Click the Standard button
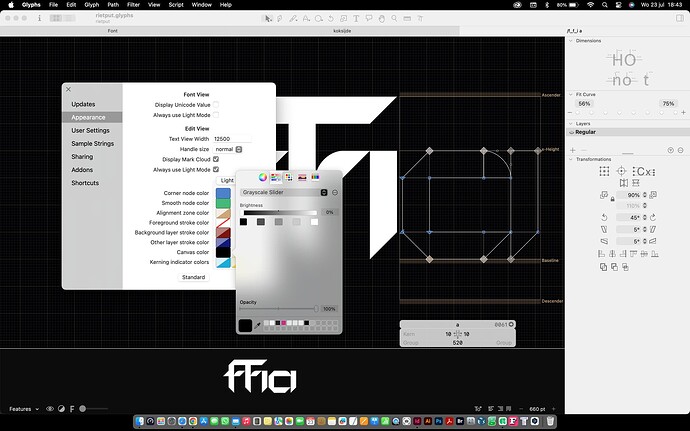Viewport: 690px width, 431px height. click(193, 277)
